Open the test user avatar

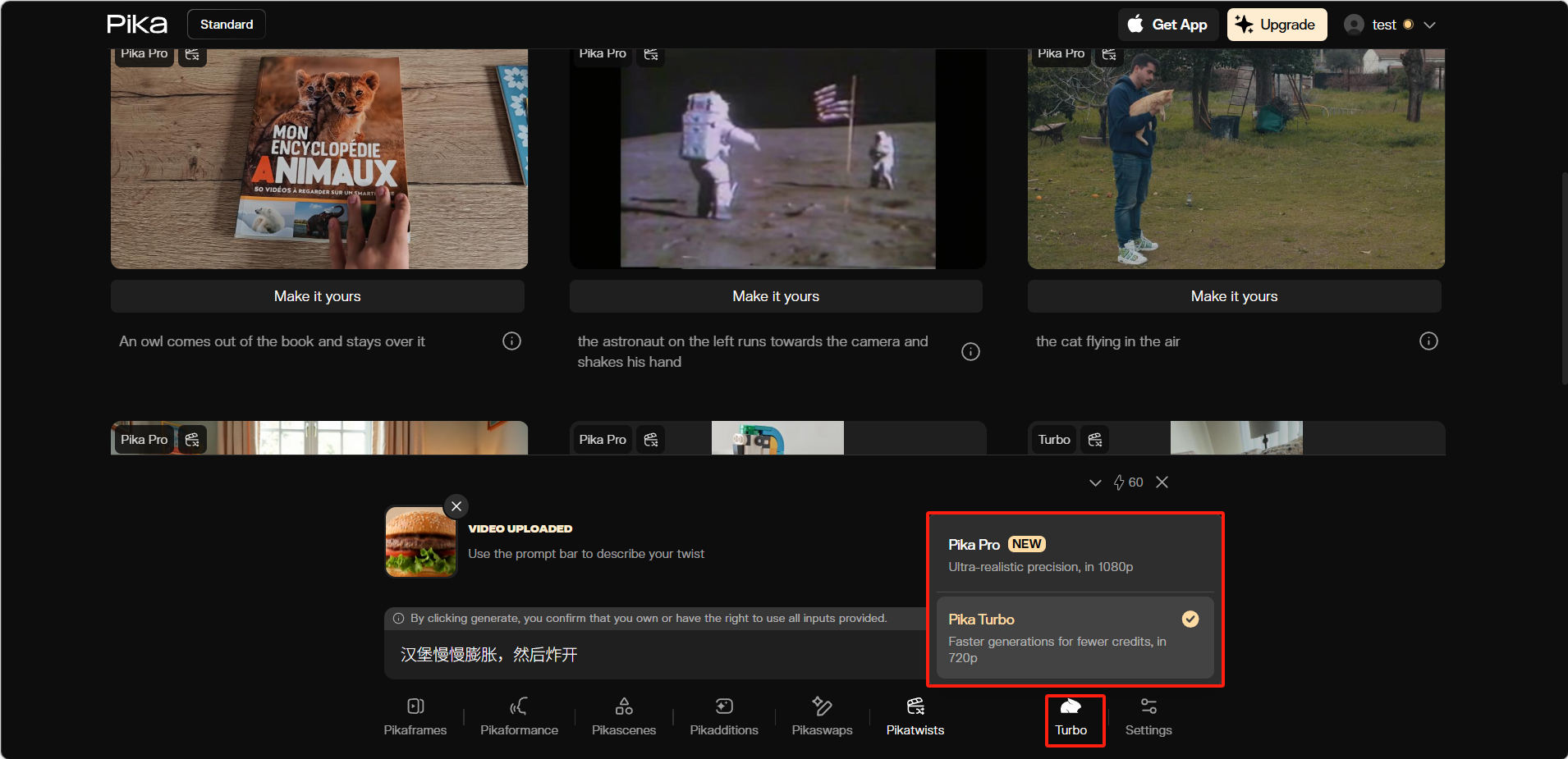pyautogui.click(x=1354, y=25)
